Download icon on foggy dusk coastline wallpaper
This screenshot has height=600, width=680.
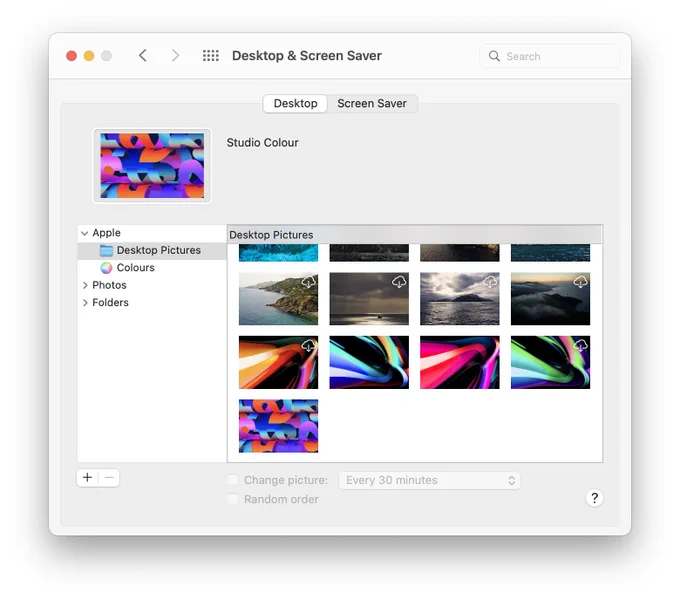tap(581, 282)
